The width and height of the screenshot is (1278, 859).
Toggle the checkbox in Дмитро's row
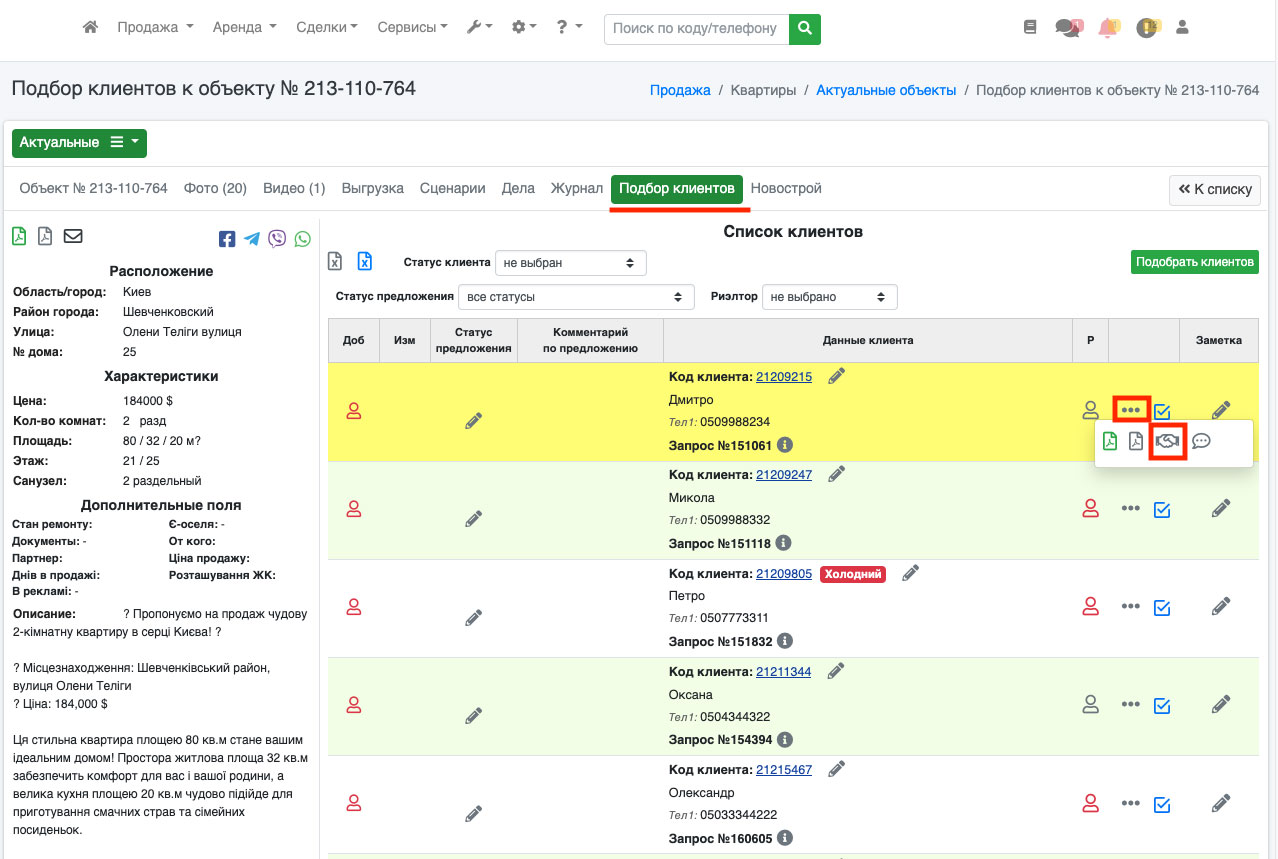1162,411
